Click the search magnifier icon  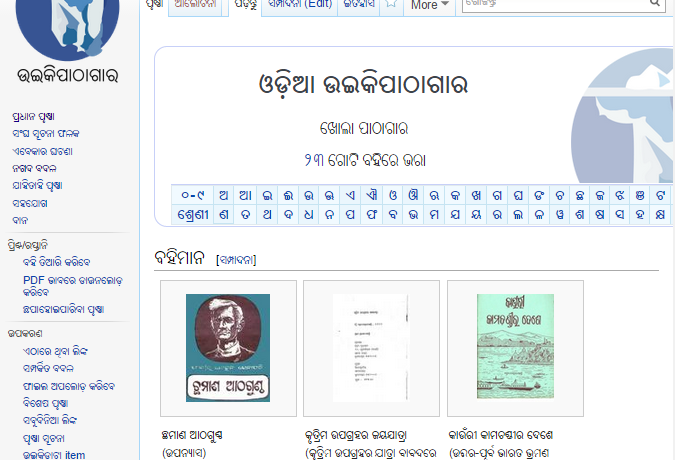tap(655, 5)
